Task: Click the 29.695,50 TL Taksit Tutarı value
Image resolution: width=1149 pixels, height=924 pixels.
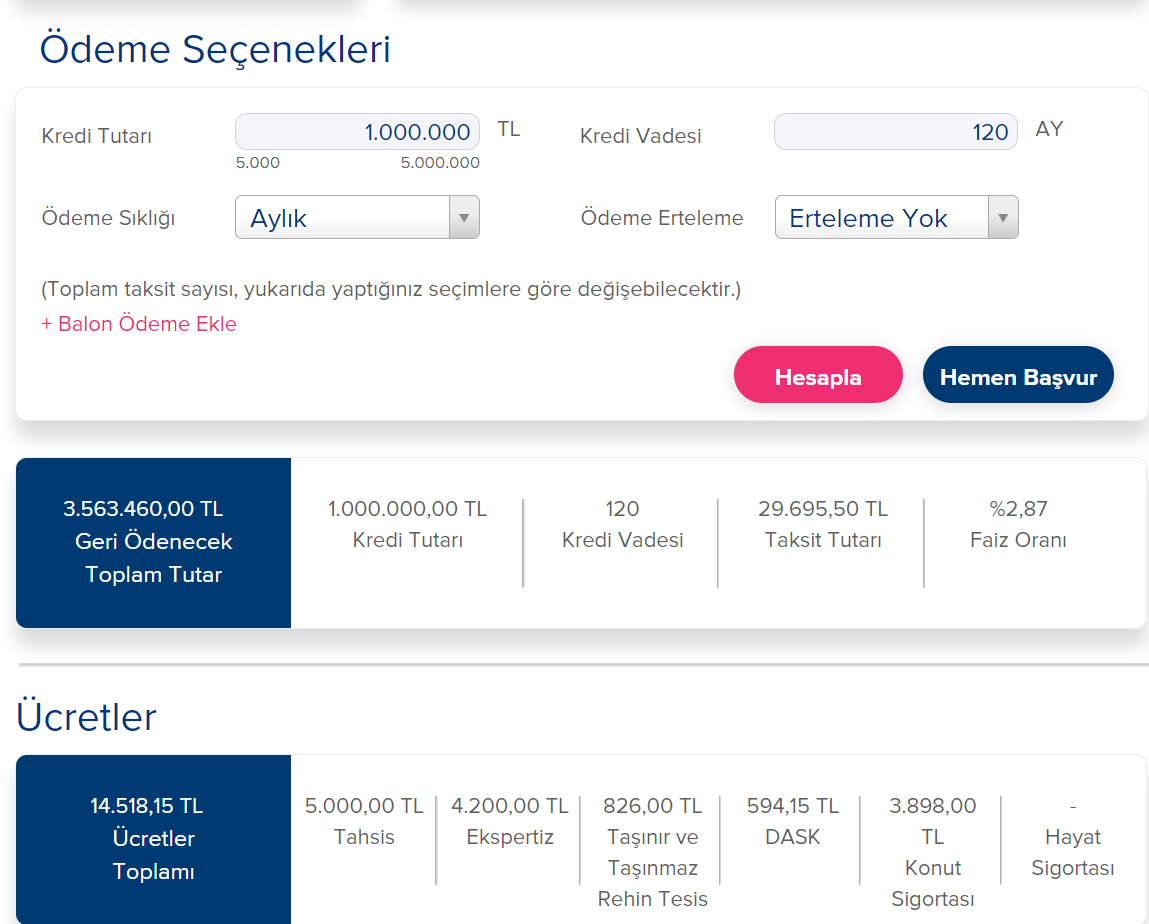Action: 822,524
